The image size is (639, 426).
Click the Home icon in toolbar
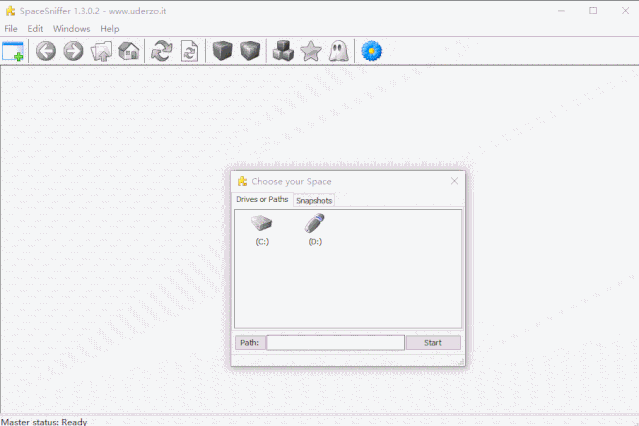click(129, 51)
